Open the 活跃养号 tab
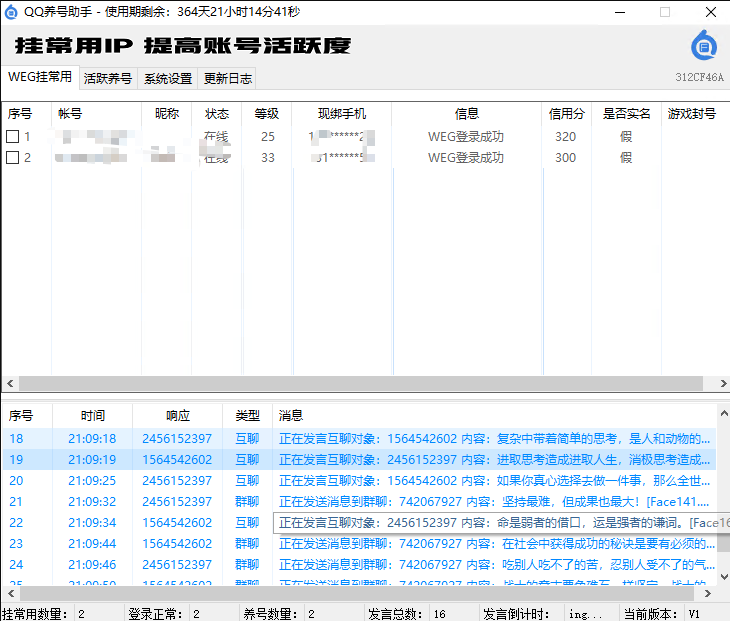This screenshot has width=730, height=621. click(108, 78)
